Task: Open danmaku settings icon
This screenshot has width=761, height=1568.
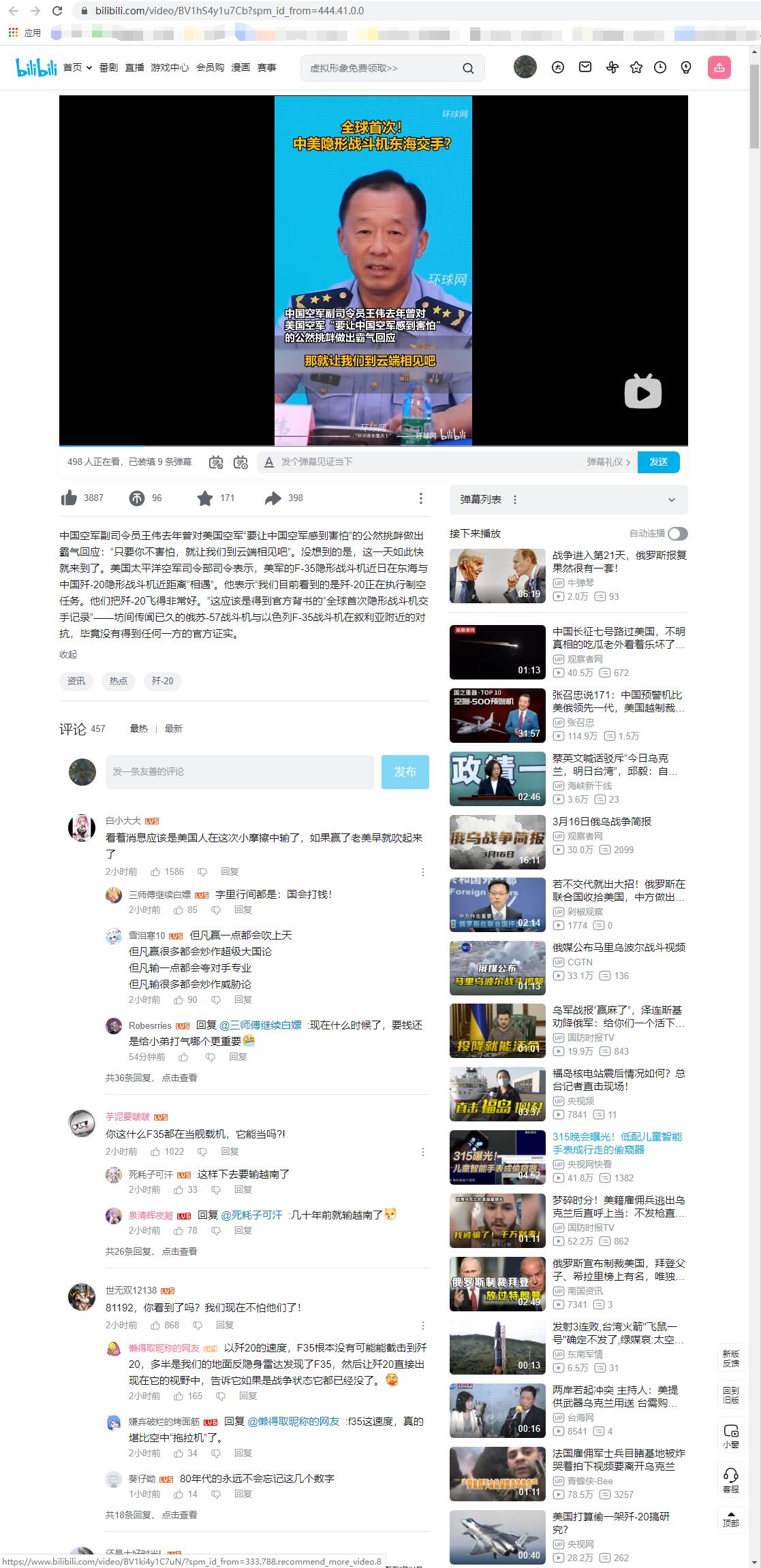Action: [240, 462]
